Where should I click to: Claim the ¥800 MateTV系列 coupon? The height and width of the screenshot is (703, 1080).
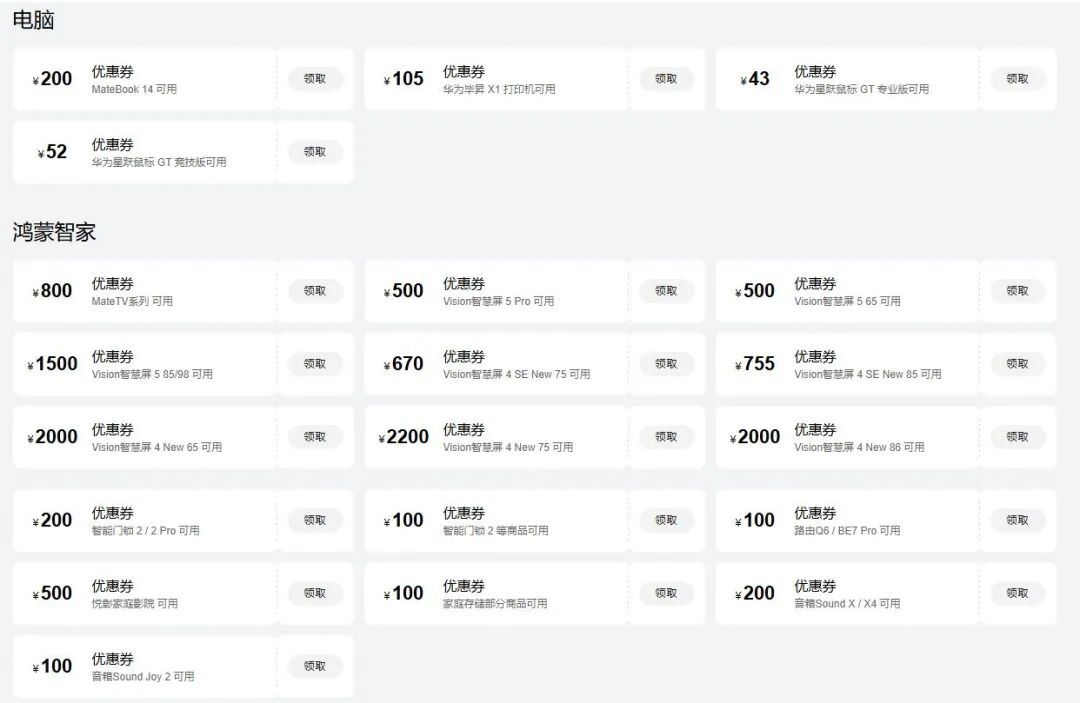[x=315, y=291]
